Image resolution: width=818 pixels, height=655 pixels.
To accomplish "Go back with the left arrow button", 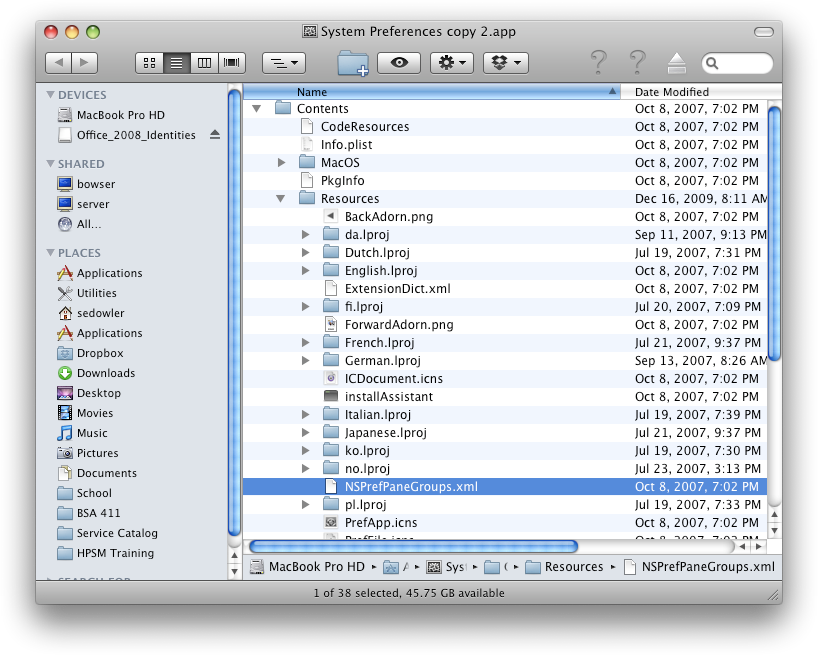I will [x=58, y=63].
